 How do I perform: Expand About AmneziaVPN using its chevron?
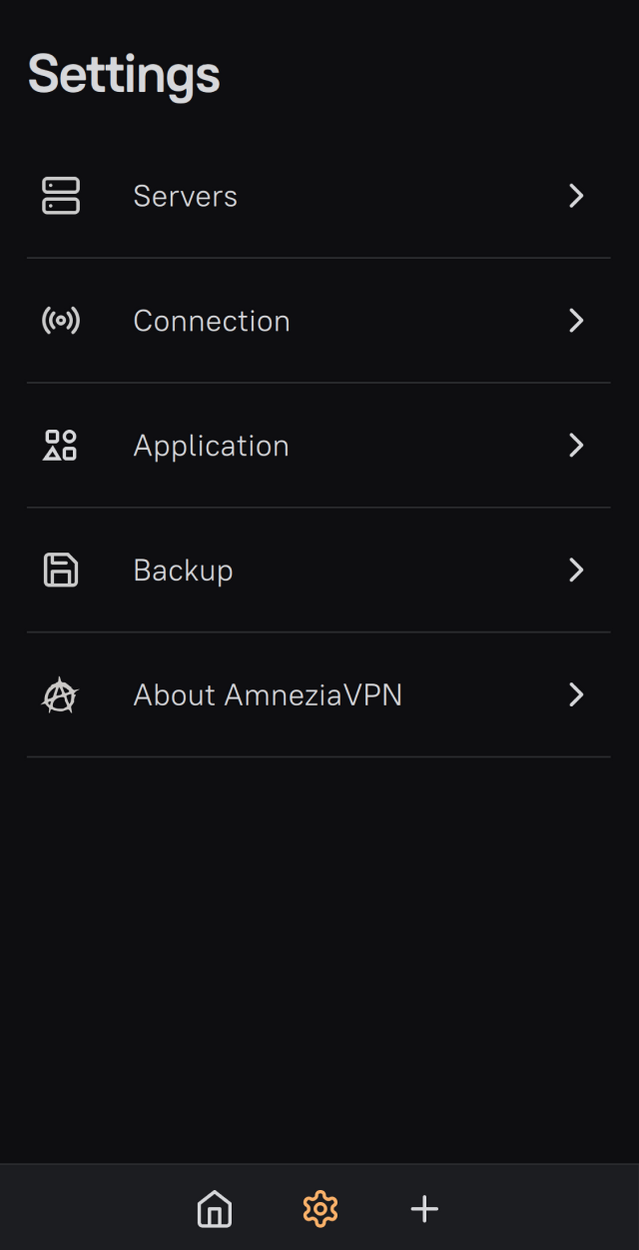(x=576, y=695)
